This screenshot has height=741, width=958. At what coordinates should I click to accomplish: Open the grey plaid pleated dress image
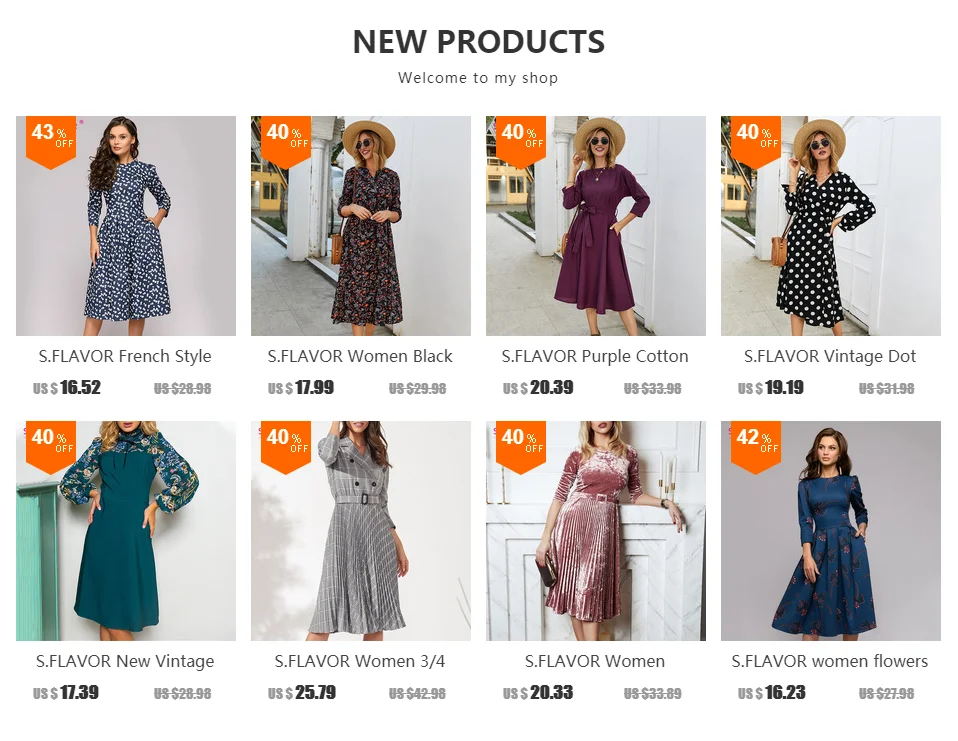tap(360, 530)
